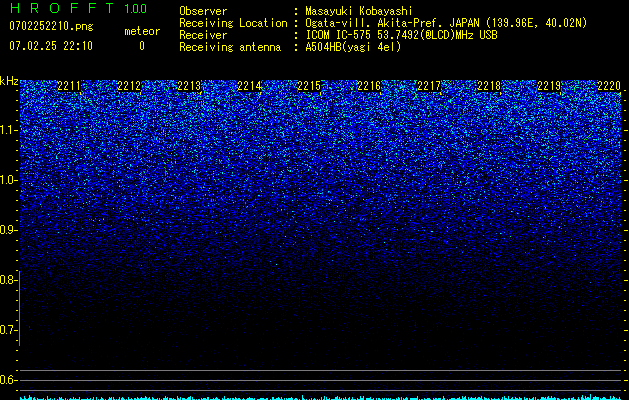Click the 0.9 kHz axis label
The image size is (629, 400).
[8, 230]
